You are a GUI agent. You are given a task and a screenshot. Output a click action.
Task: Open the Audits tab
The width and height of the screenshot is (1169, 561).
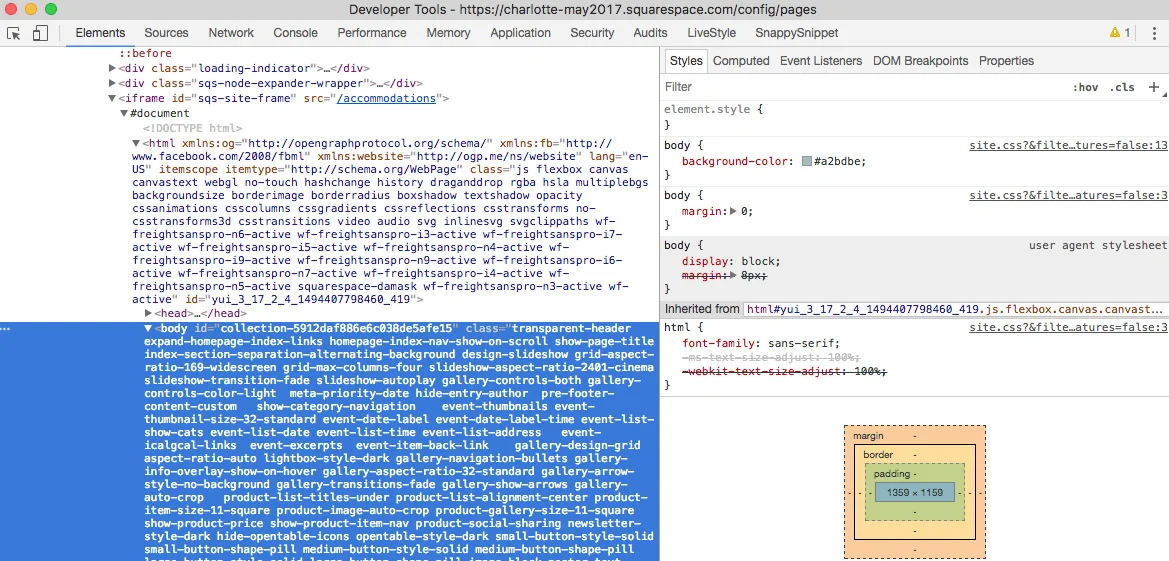click(650, 33)
